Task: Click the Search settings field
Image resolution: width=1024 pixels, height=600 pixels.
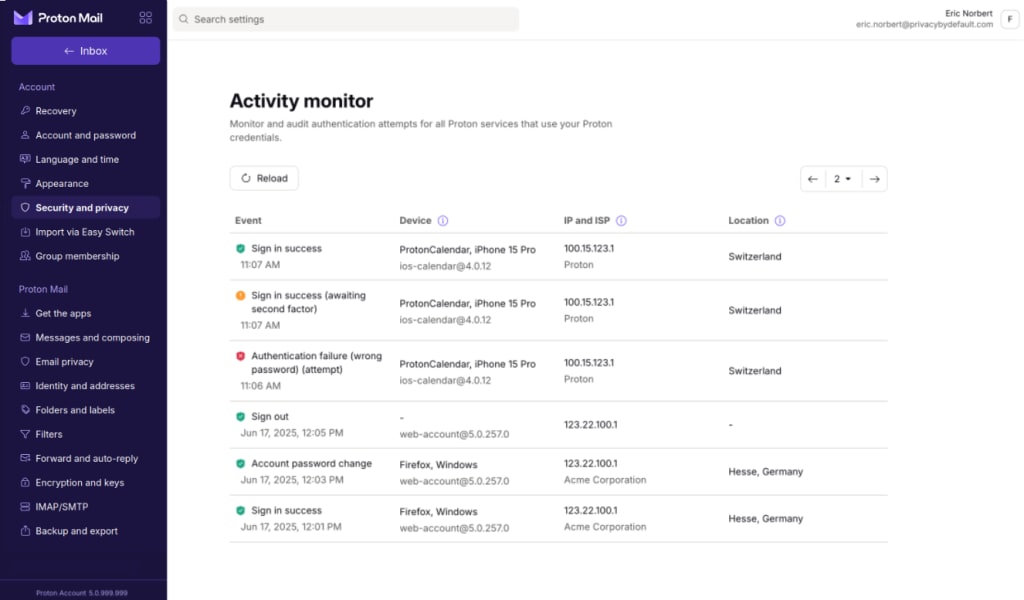Action: tap(345, 19)
